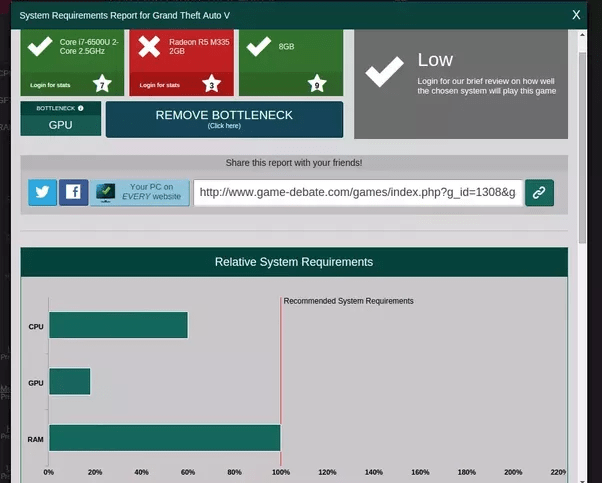This screenshot has height=483, width=602.
Task: Click the dialog title 'System Requirements Report for Grand Theft Auto V'
Action: [x=125, y=15]
